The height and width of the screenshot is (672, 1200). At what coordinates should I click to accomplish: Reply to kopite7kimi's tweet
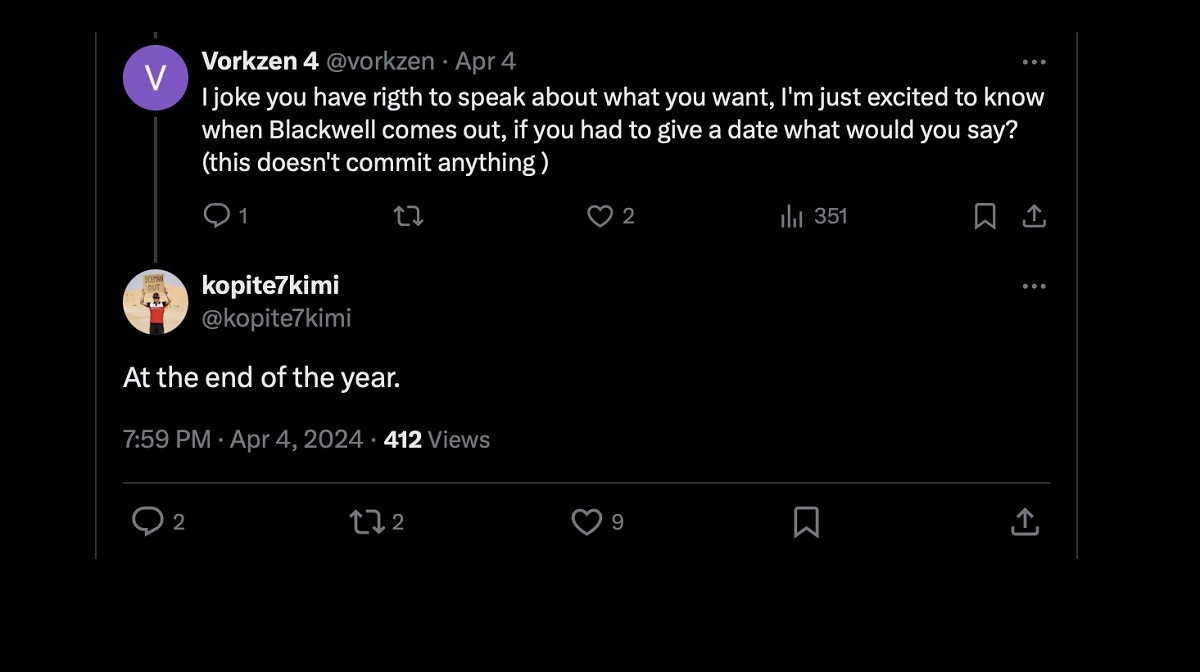(148, 521)
